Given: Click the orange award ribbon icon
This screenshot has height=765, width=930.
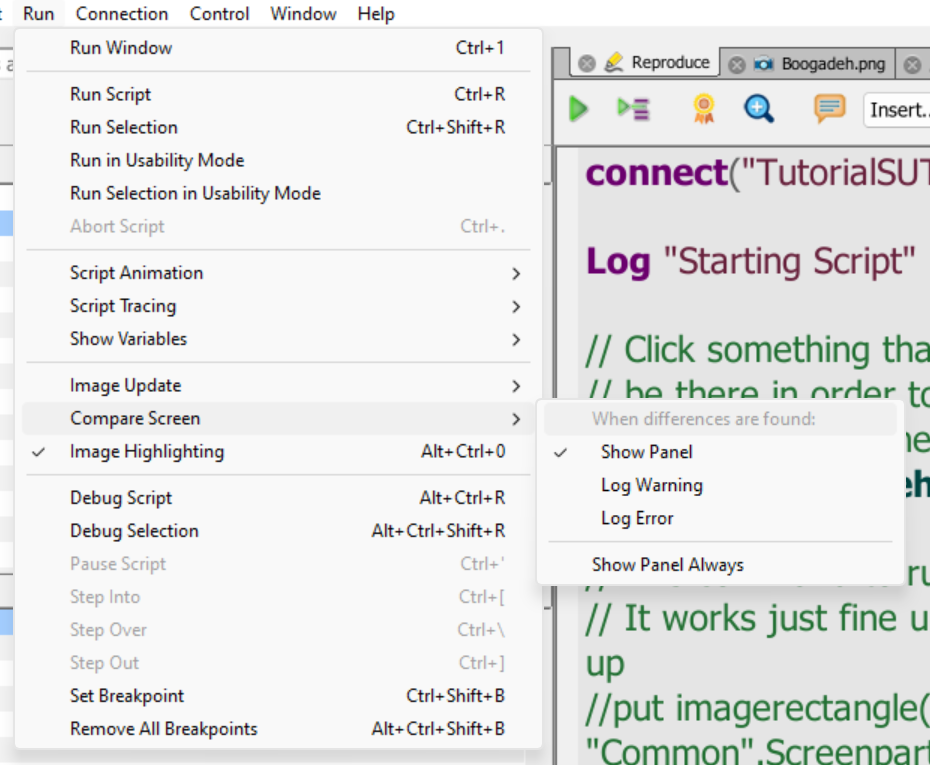Looking at the screenshot, I should tap(704, 109).
